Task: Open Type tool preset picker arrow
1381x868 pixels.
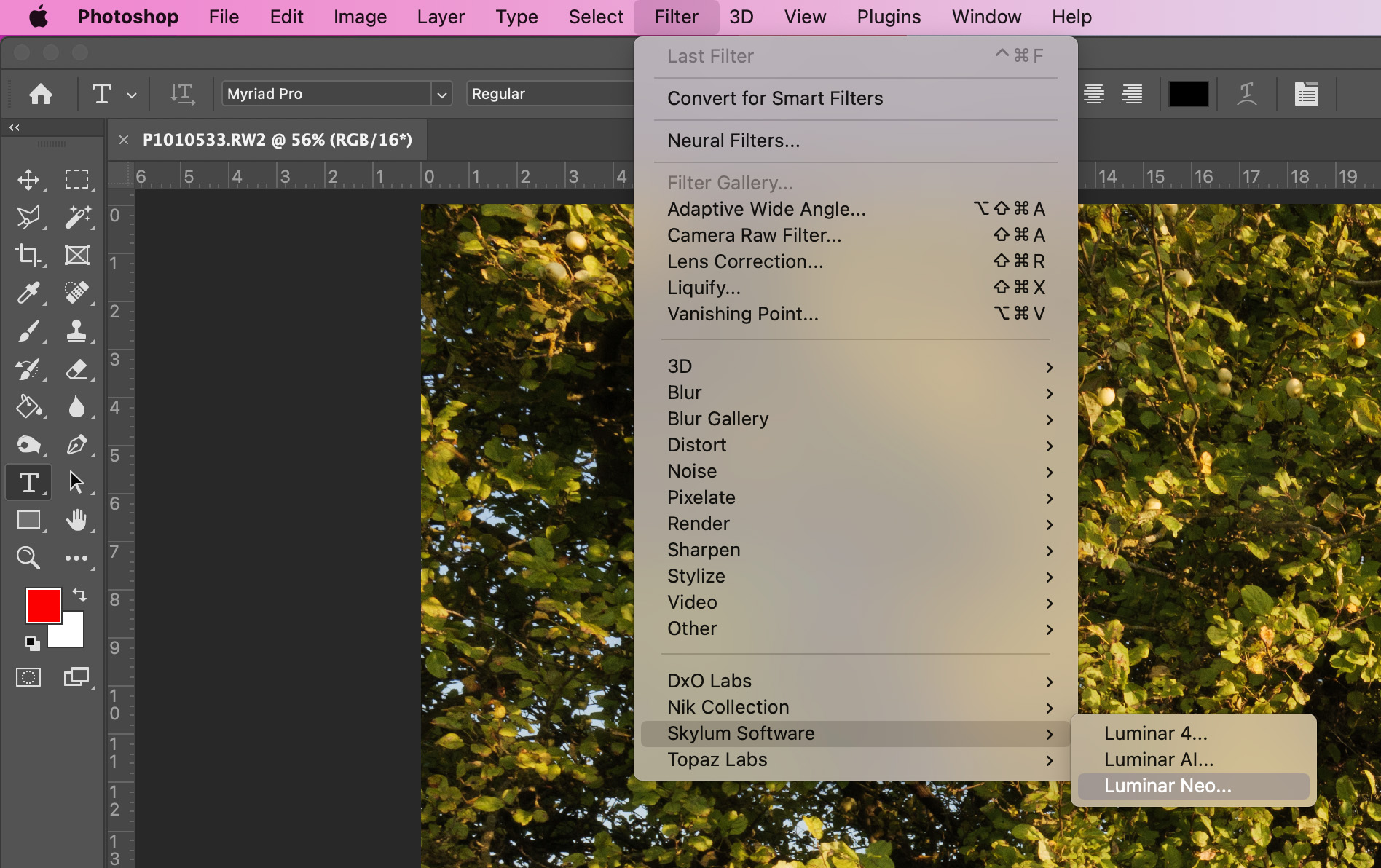Action: pyautogui.click(x=132, y=95)
